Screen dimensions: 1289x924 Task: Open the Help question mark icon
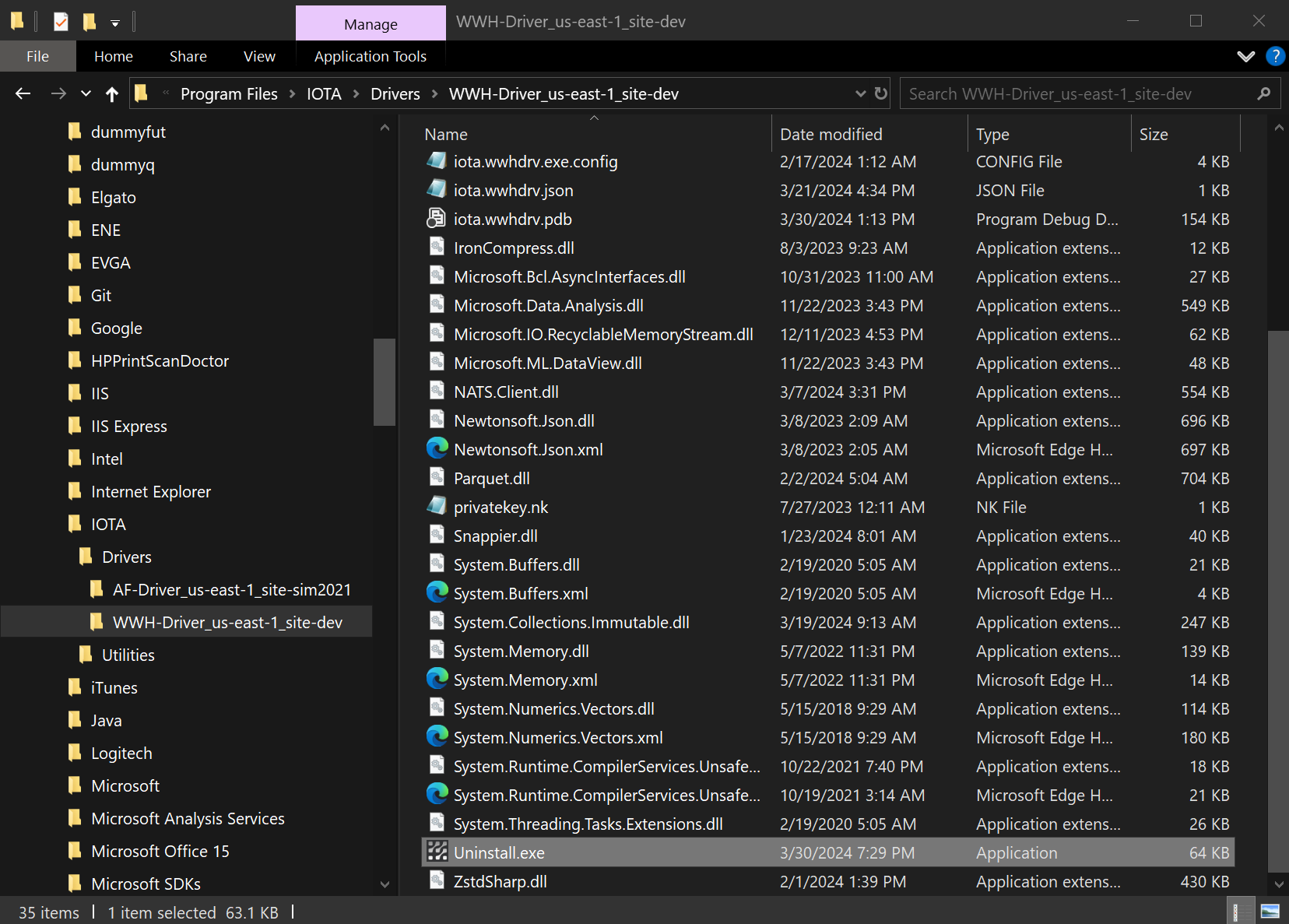click(x=1275, y=56)
